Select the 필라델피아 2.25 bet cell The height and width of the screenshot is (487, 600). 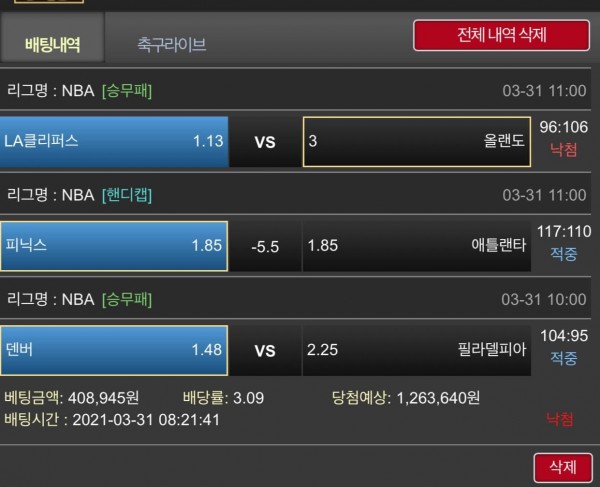(417, 350)
